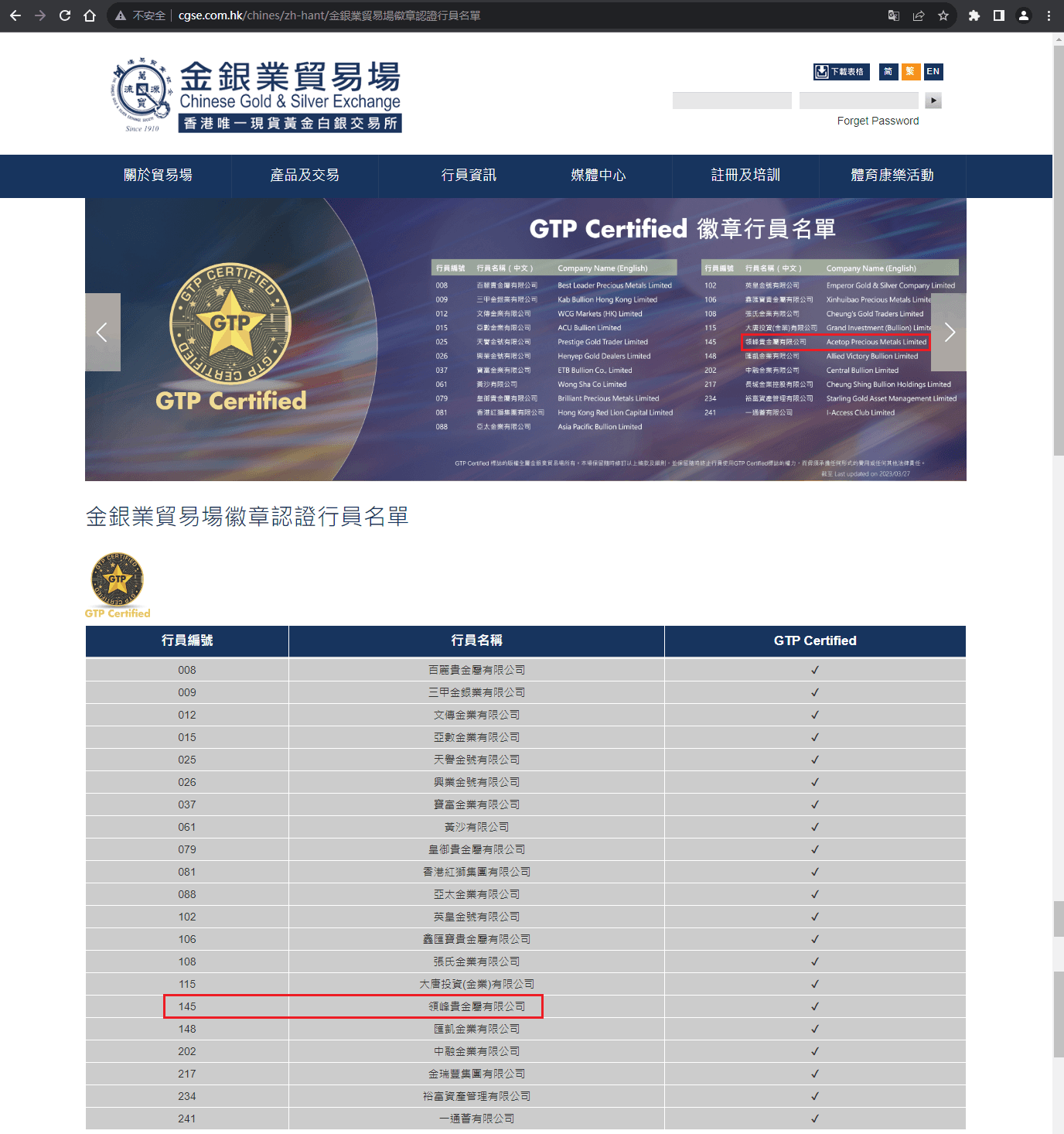
Task: Show next banner slide with right arrow
Action: tap(949, 333)
